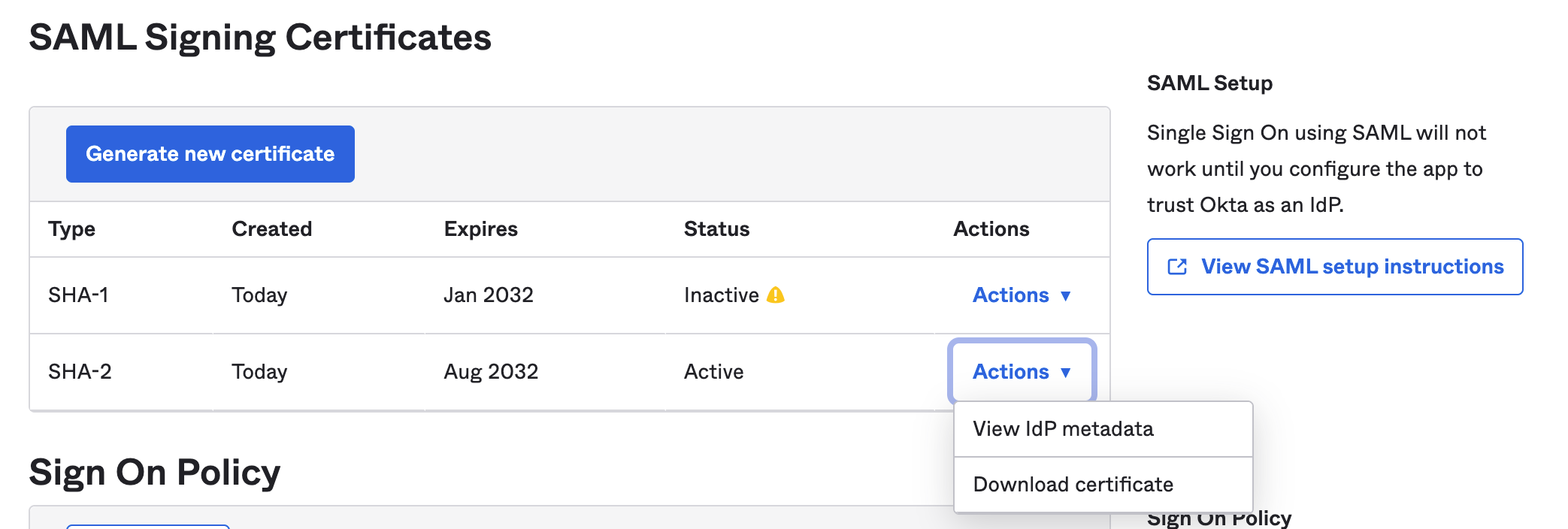Select the Aug 2032 expiry value
The image size is (1568, 529).
point(491,372)
